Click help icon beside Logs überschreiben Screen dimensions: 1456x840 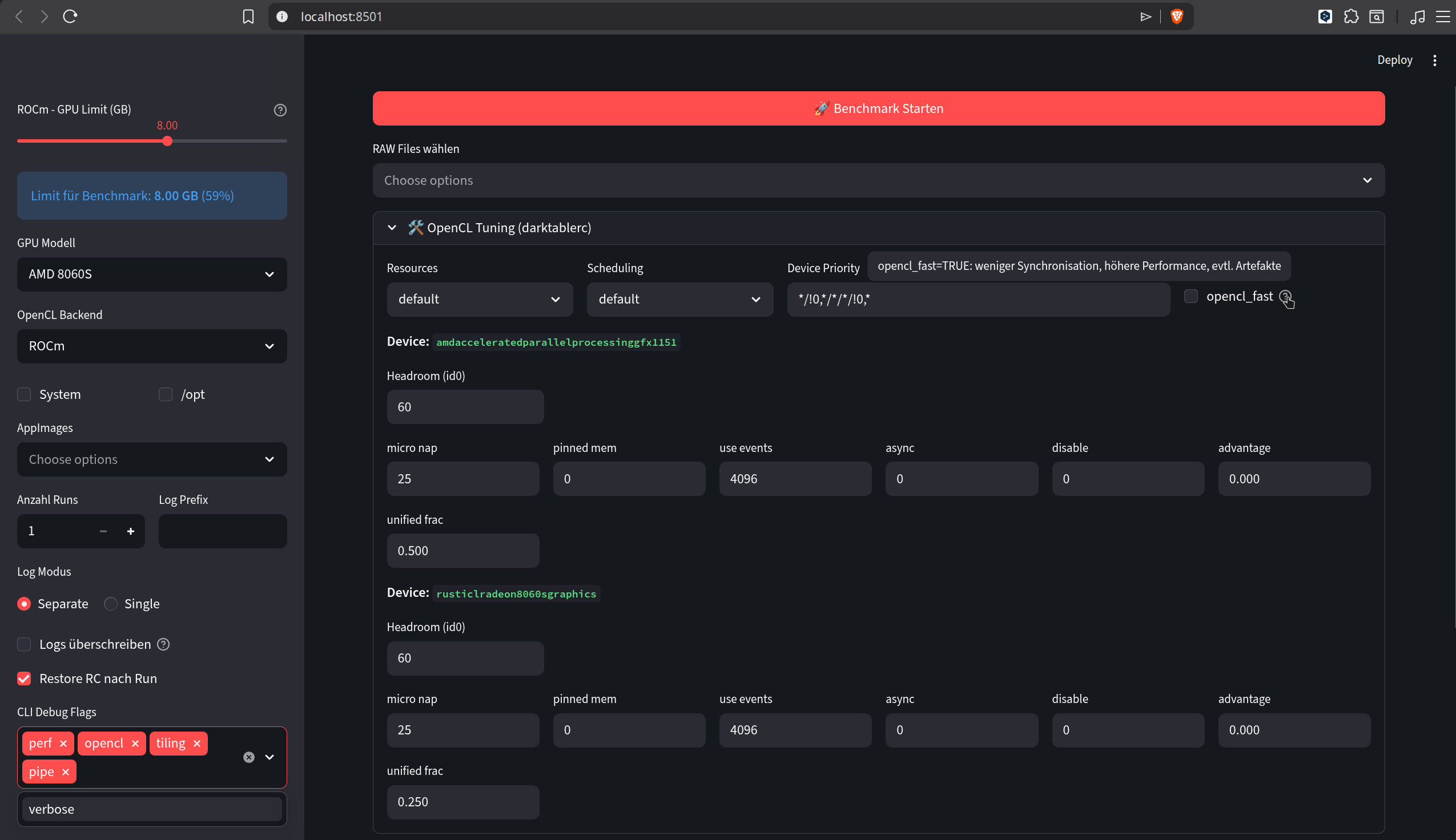pyautogui.click(x=163, y=644)
